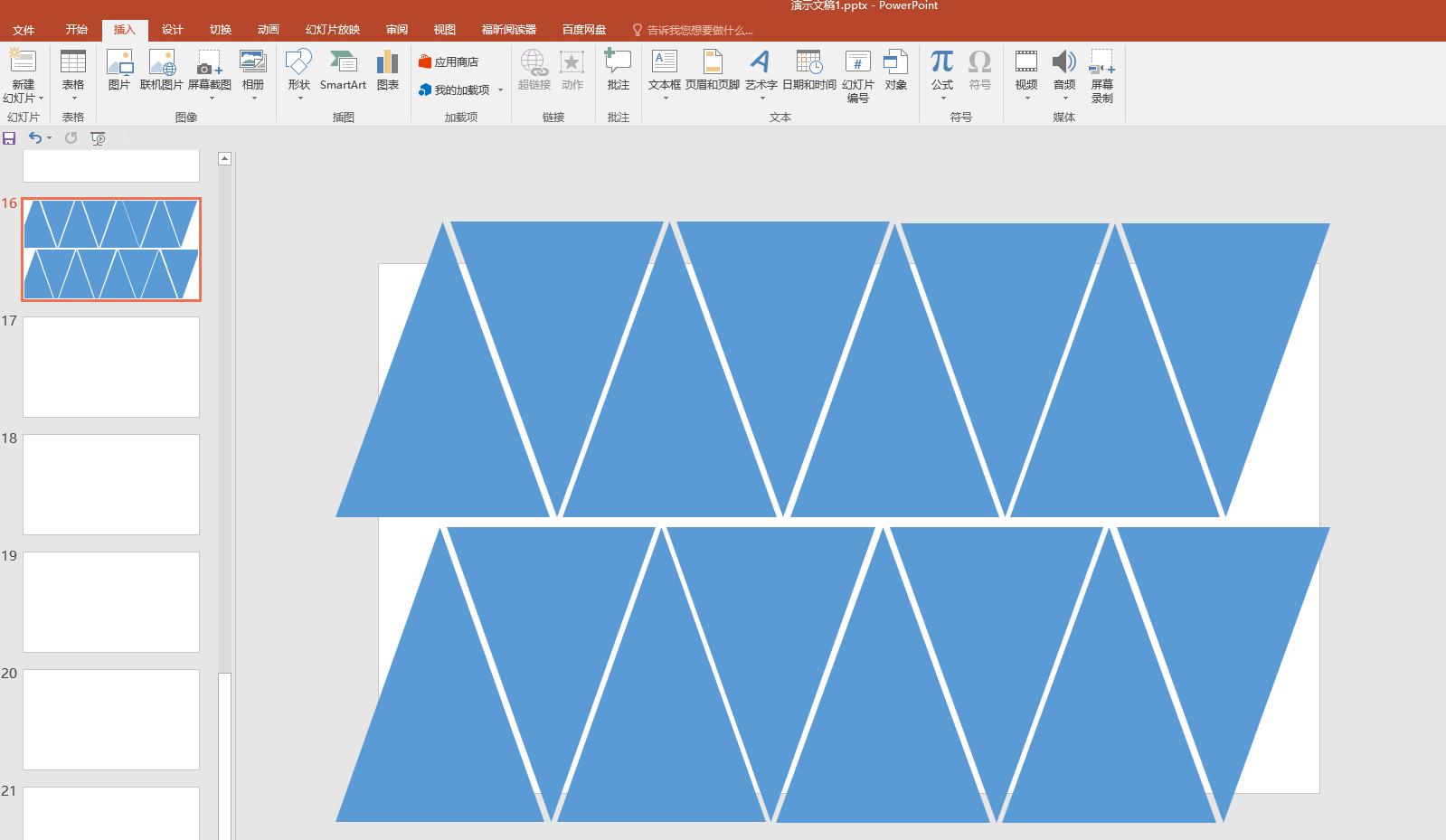
Task: Add a comment with 批注
Action: 619,70
